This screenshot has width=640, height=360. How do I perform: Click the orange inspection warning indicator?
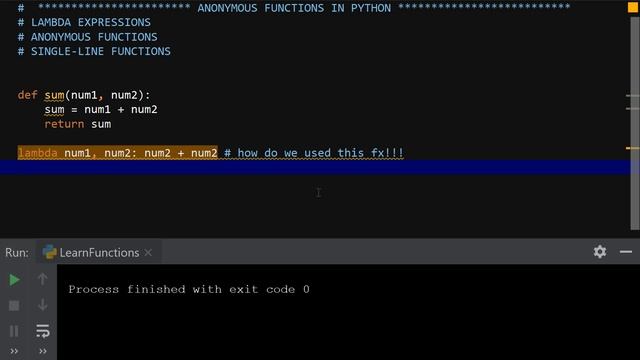pyautogui.click(x=633, y=7)
